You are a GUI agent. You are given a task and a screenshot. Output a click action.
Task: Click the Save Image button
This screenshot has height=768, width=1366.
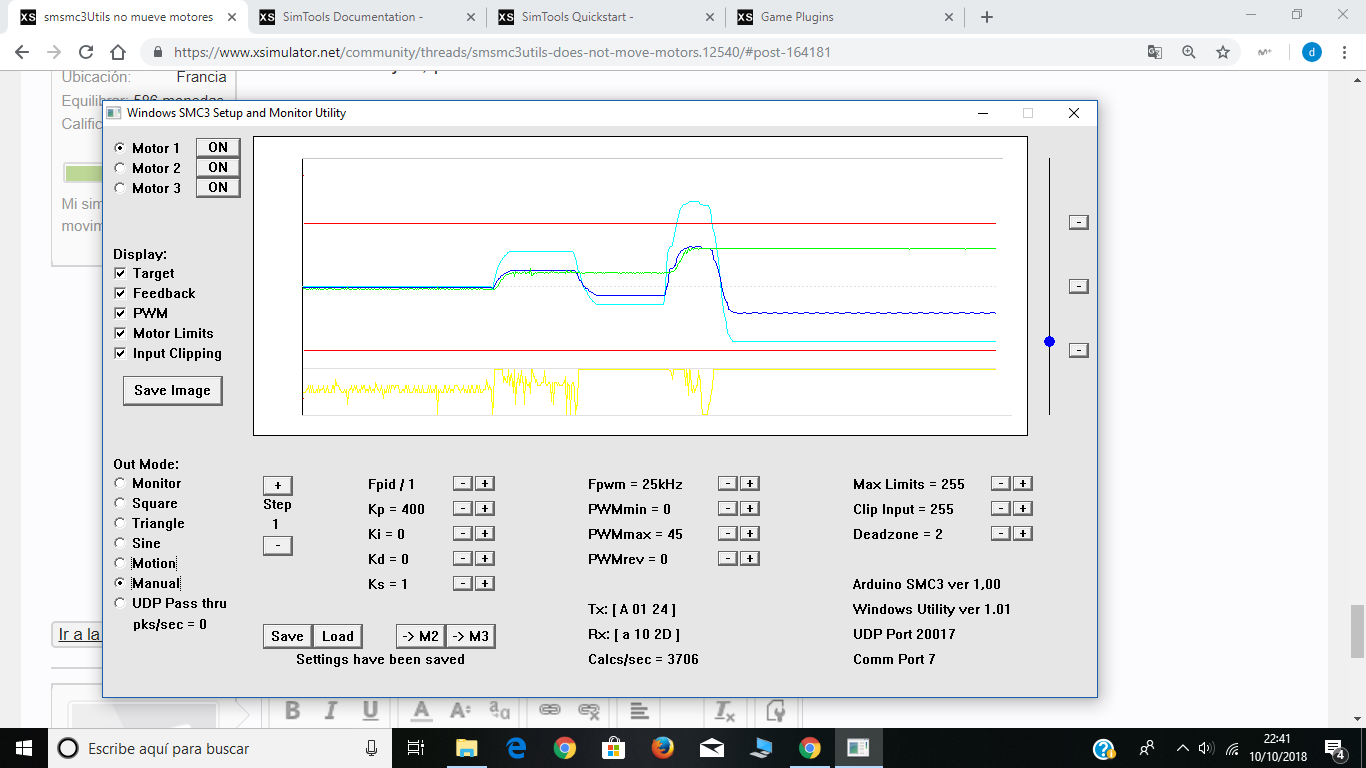coord(172,390)
